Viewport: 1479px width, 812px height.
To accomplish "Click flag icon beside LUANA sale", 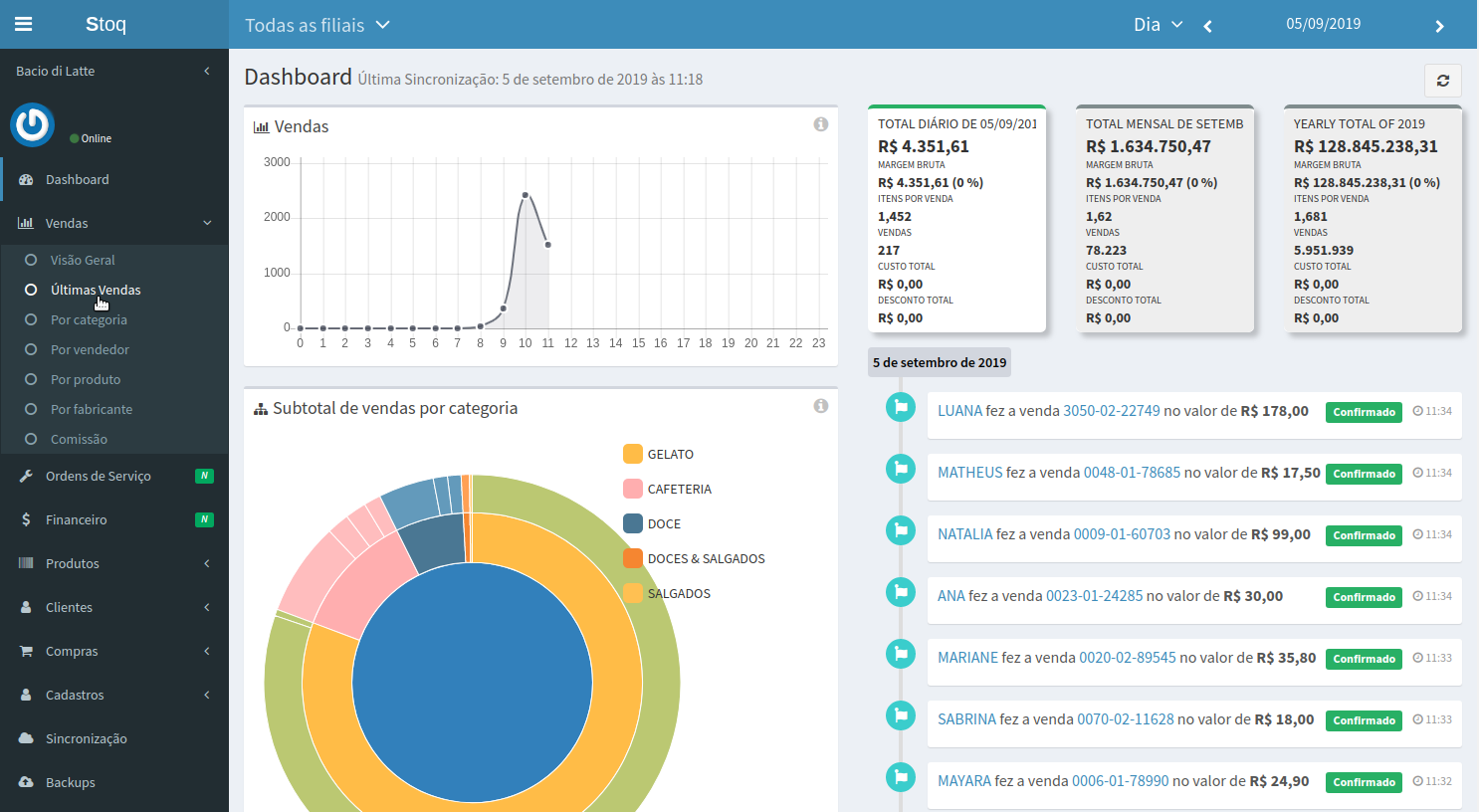I will coord(901,407).
